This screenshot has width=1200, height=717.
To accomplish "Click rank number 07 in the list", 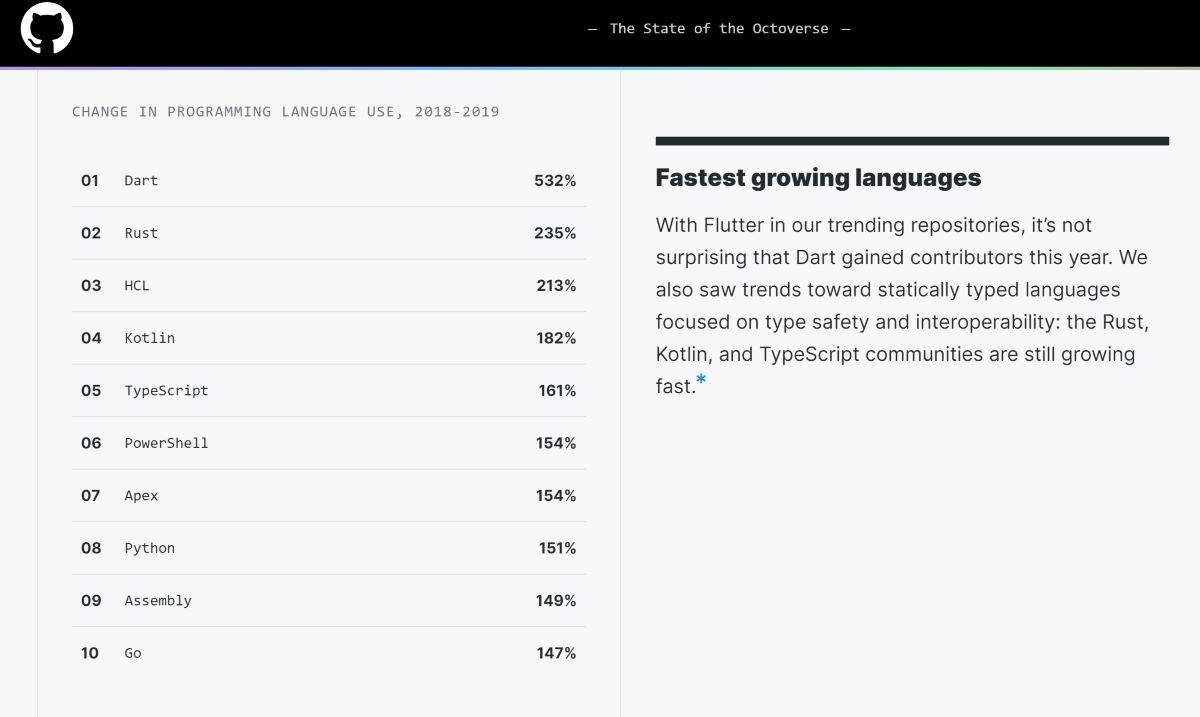I will point(91,495).
